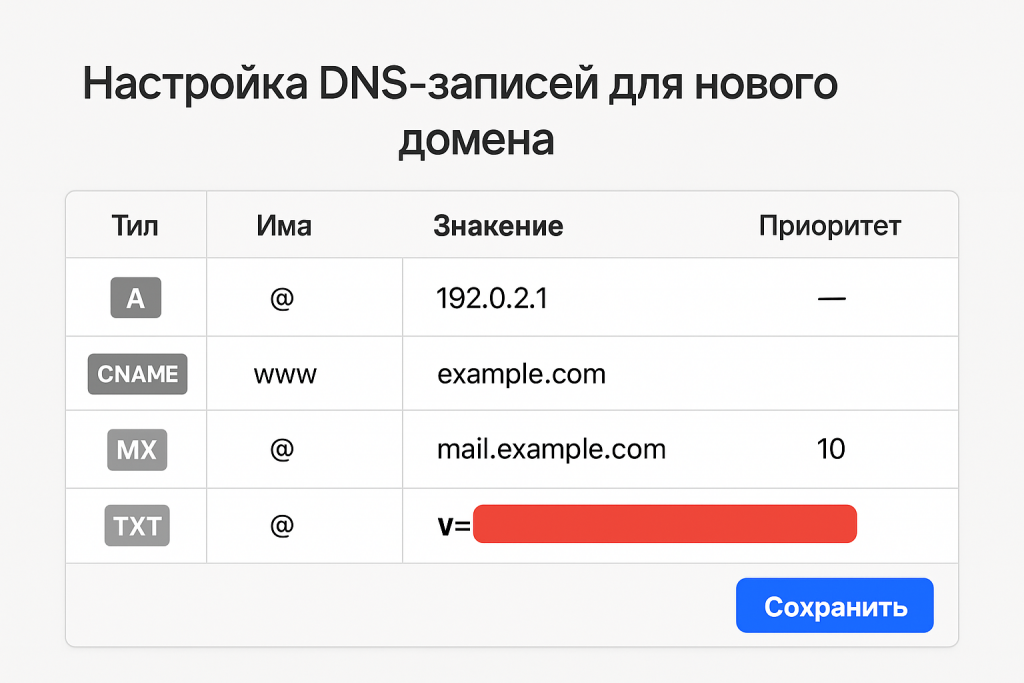Image resolution: width=1024 pixels, height=683 pixels.
Task: Select the Има column header
Action: point(283,225)
